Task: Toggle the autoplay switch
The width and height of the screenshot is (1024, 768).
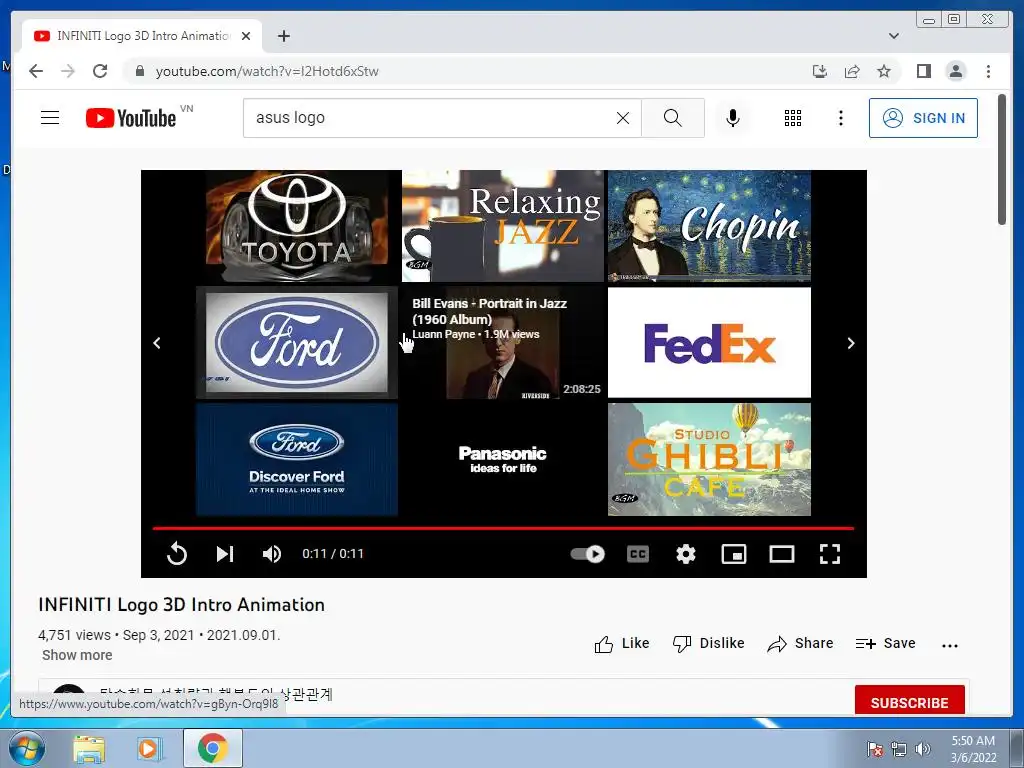Action: tap(587, 554)
